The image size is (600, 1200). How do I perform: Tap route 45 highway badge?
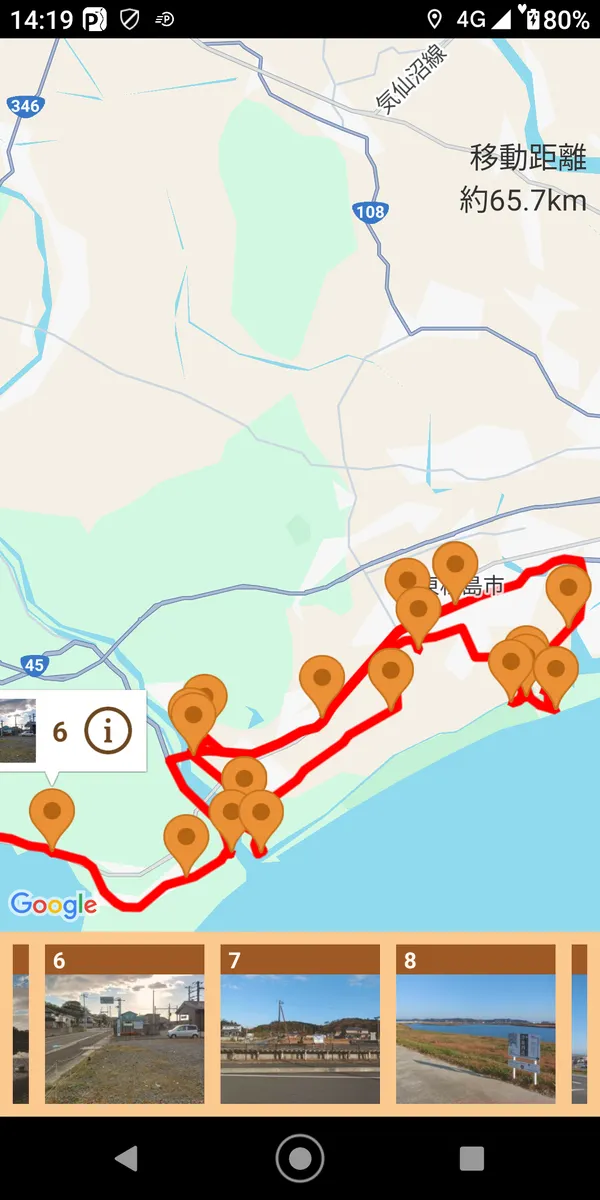click(34, 665)
